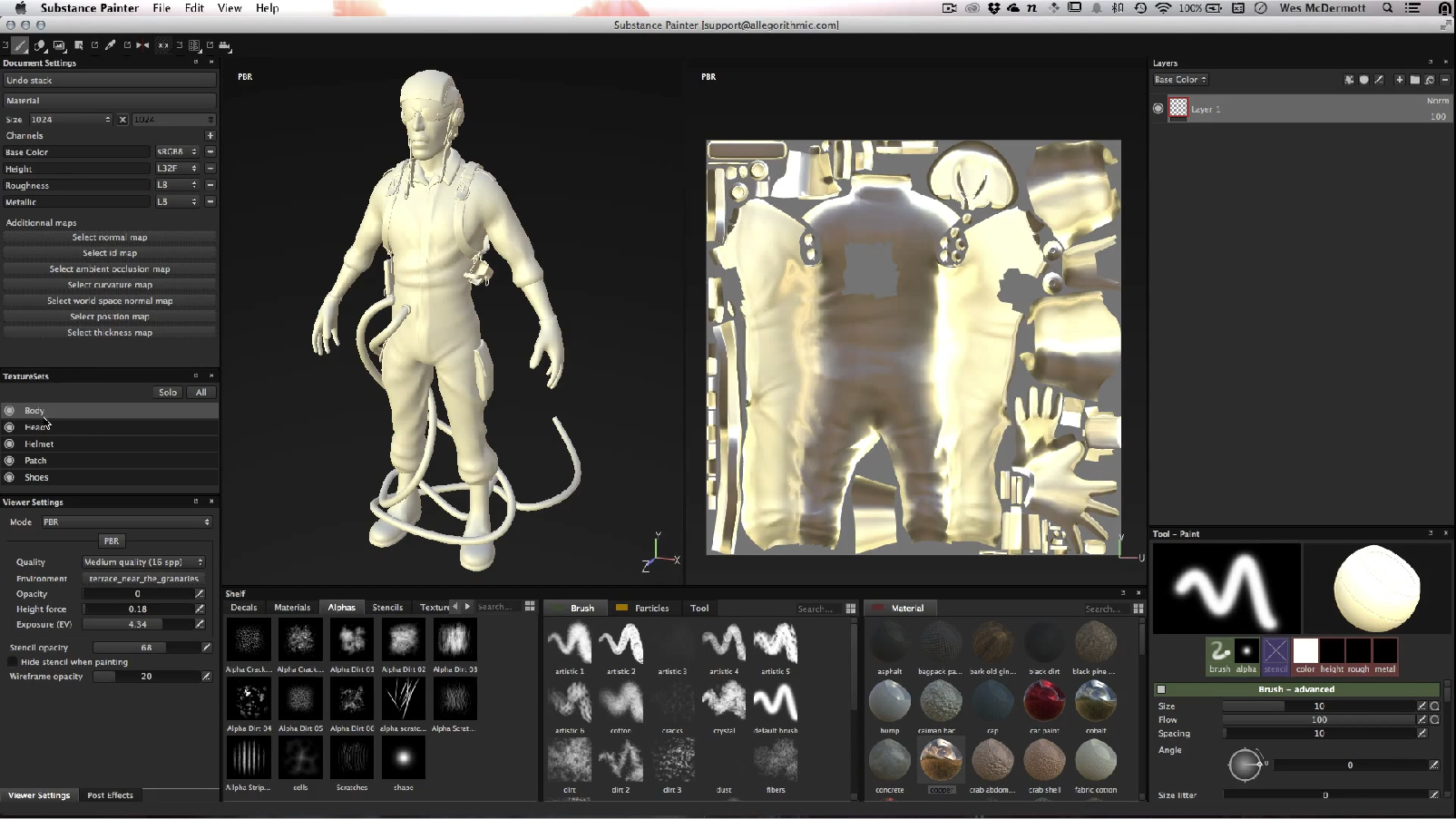1456x819 pixels.
Task: Click the remove layer minus icon
Action: pos(1445,80)
